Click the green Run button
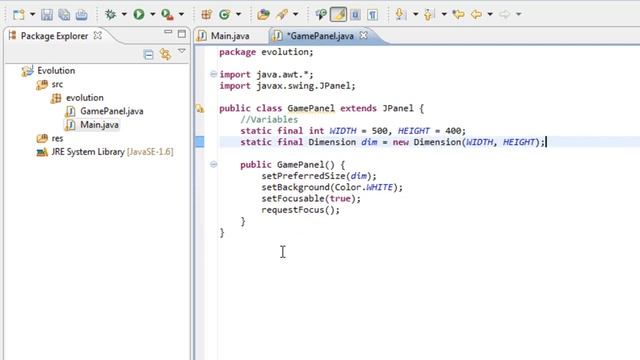The height and width of the screenshot is (360, 640). 139,15
